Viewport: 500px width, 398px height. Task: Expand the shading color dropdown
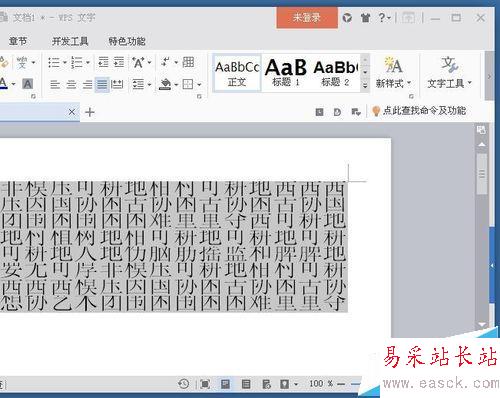(176, 85)
